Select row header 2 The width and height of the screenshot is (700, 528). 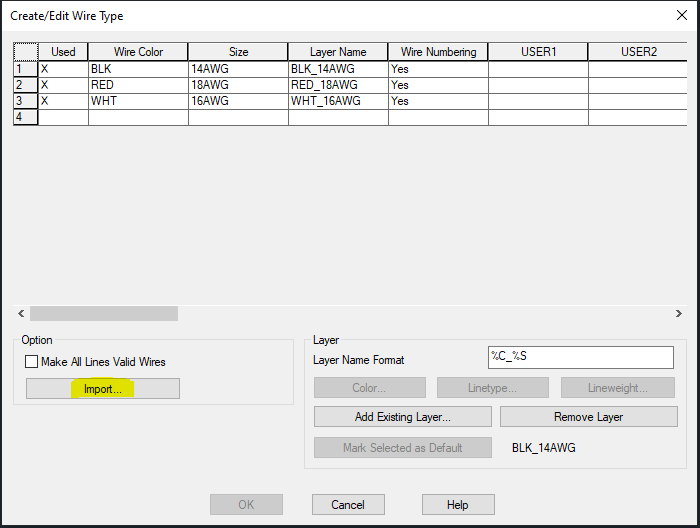25,85
